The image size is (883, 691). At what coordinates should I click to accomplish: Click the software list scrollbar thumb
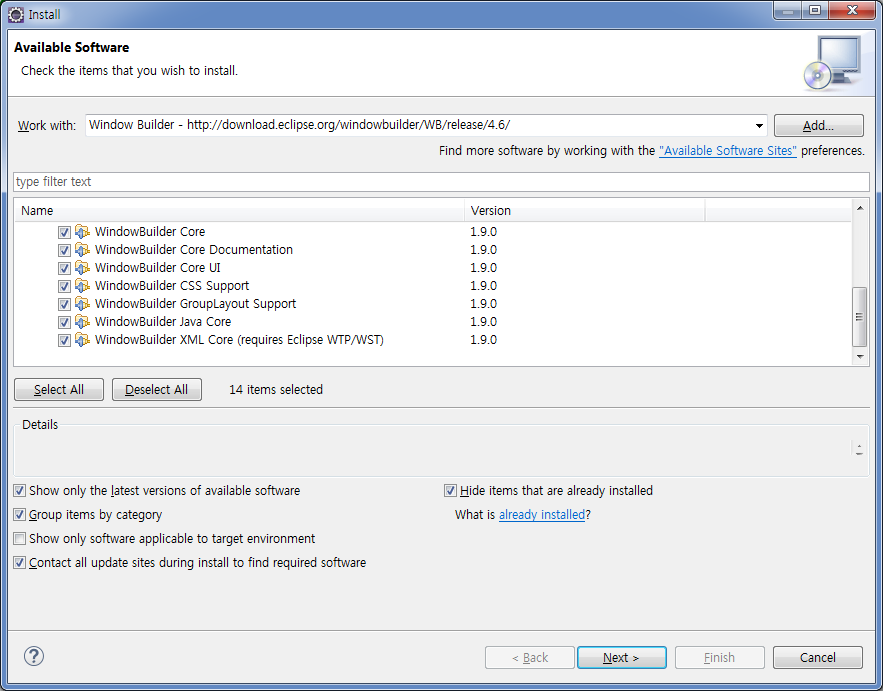point(859,316)
